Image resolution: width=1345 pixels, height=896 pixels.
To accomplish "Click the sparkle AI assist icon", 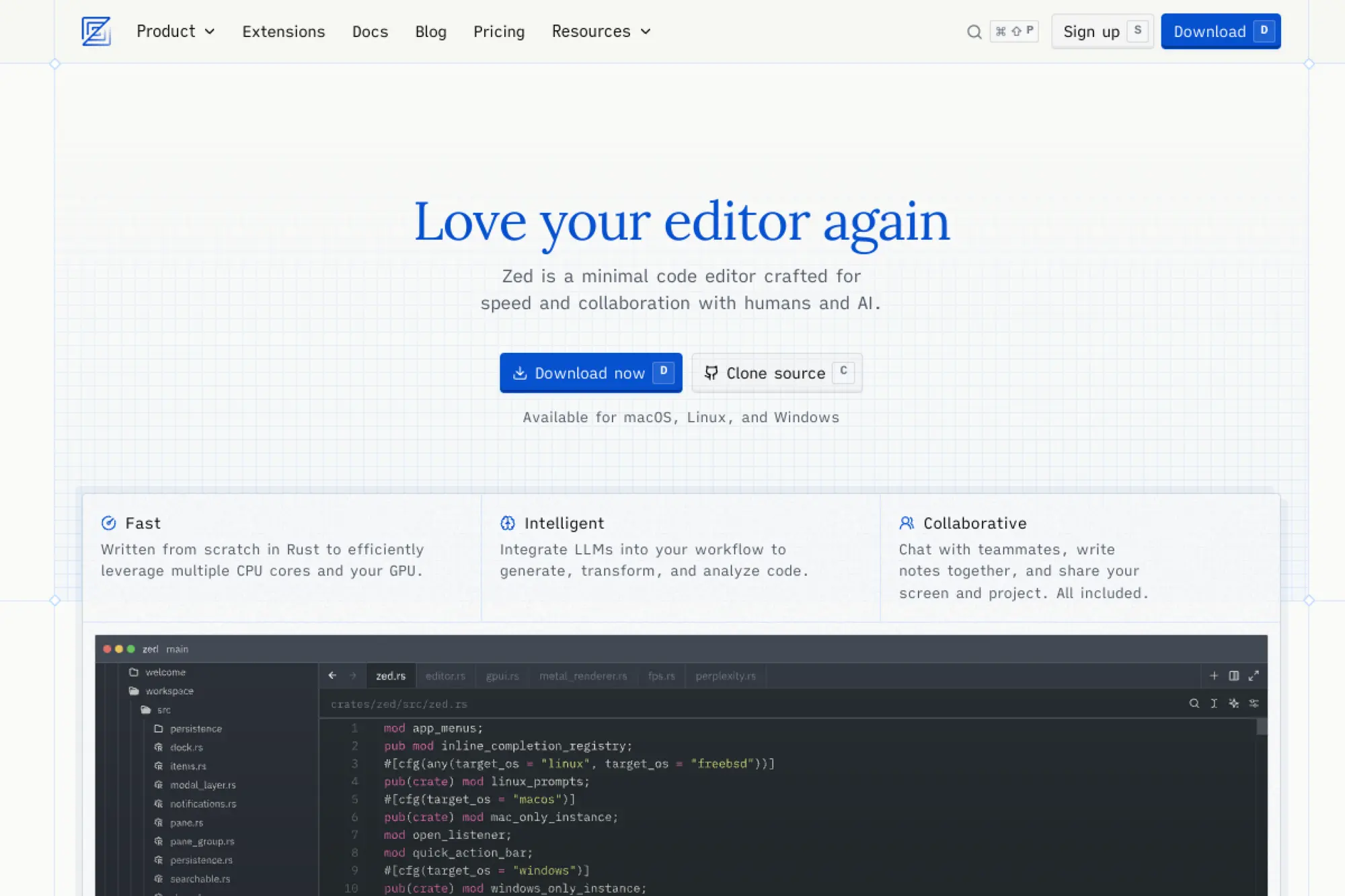I will 1233,703.
